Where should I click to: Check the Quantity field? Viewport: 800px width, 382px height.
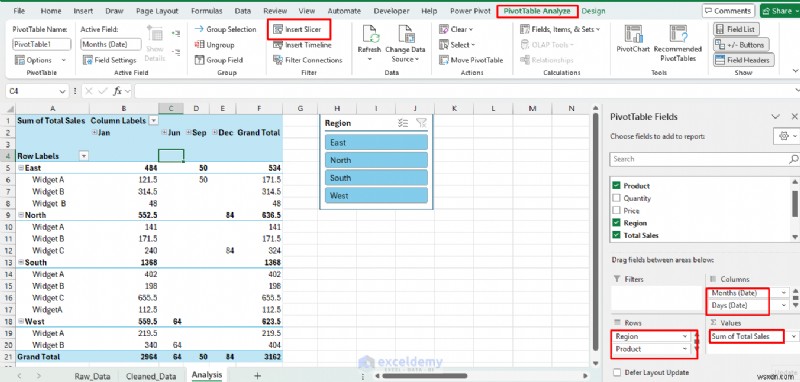pyautogui.click(x=616, y=198)
